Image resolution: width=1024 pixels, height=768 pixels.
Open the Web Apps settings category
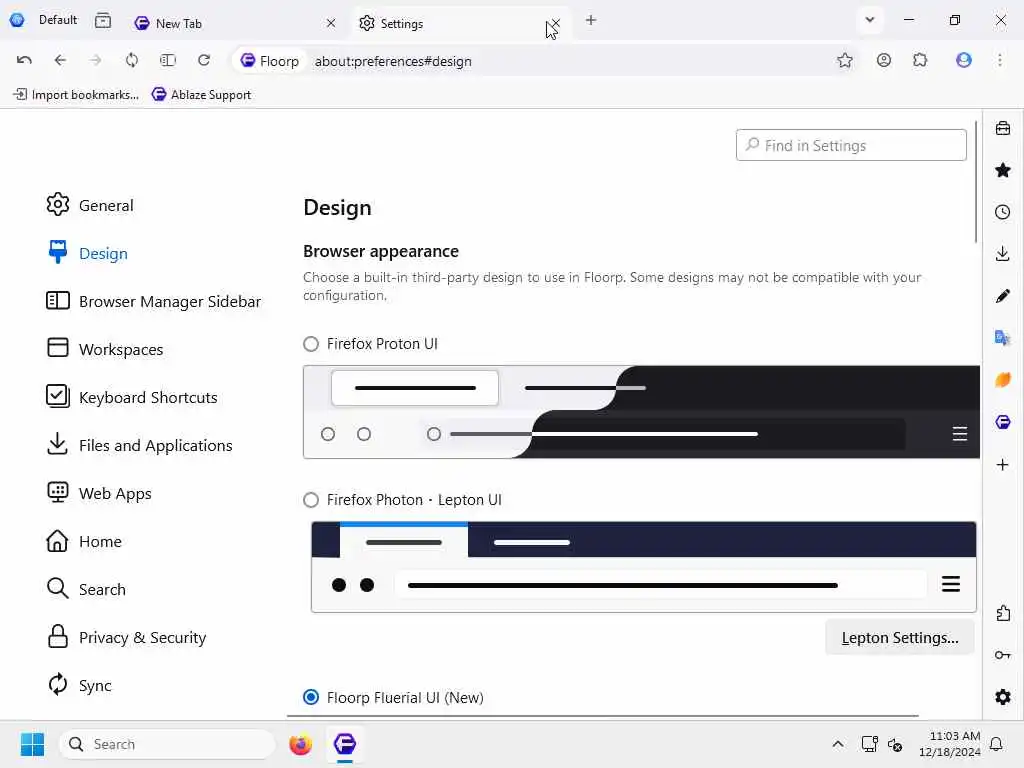click(x=99, y=493)
